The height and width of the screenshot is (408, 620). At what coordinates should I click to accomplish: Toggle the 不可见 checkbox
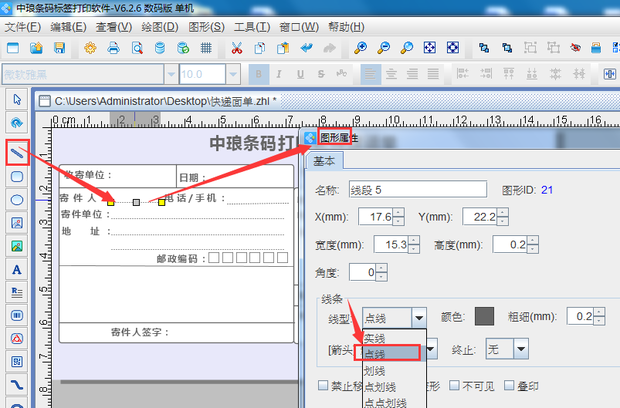click(x=456, y=385)
